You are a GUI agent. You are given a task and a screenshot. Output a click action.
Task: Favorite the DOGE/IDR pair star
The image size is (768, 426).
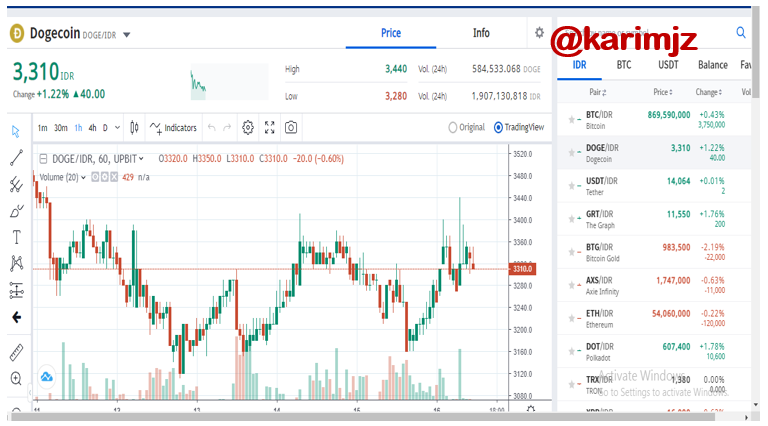coord(571,153)
